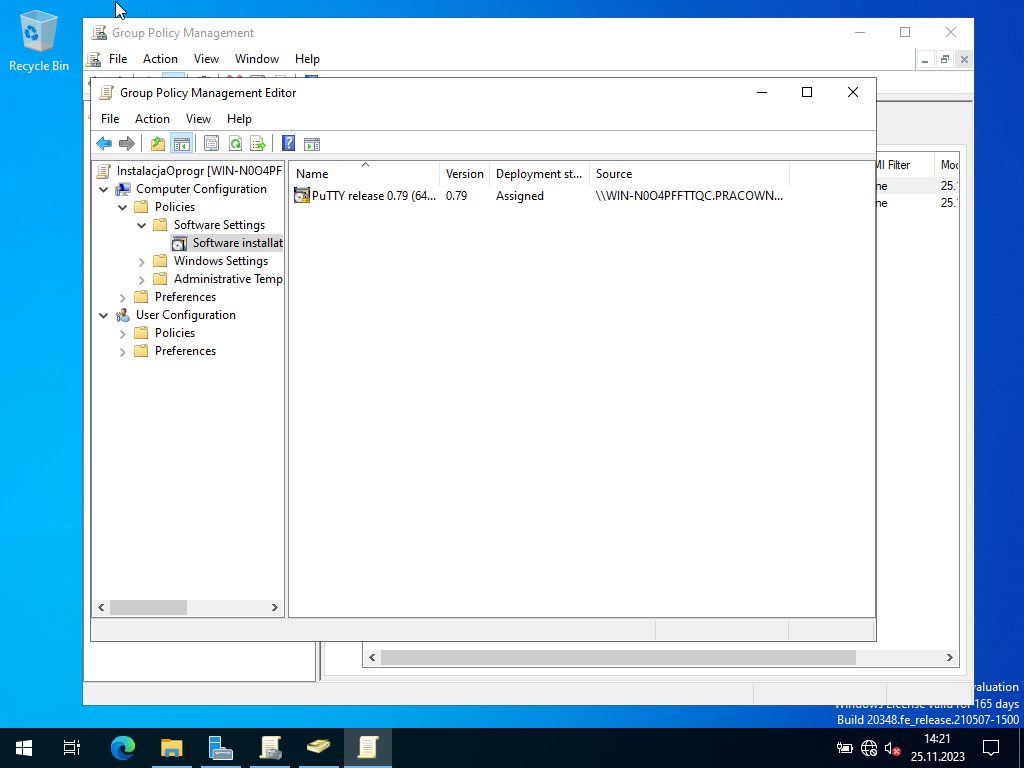This screenshot has width=1024, height=768.
Task: Expand Policies under User Configuration
Action: (122, 334)
